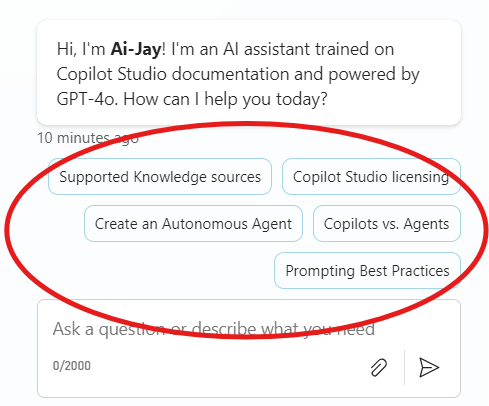Pick the Create an Autonomous Agent suggestion
The width and height of the screenshot is (489, 406).
click(193, 224)
